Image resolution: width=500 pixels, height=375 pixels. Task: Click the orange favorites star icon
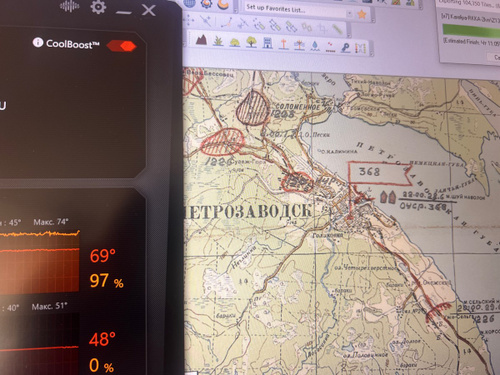pos(362,14)
